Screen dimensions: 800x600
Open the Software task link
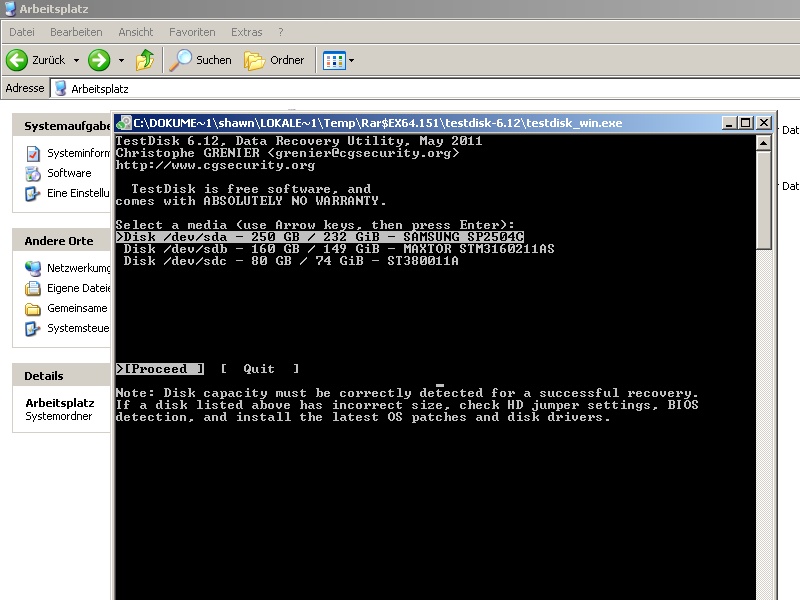(x=69, y=173)
